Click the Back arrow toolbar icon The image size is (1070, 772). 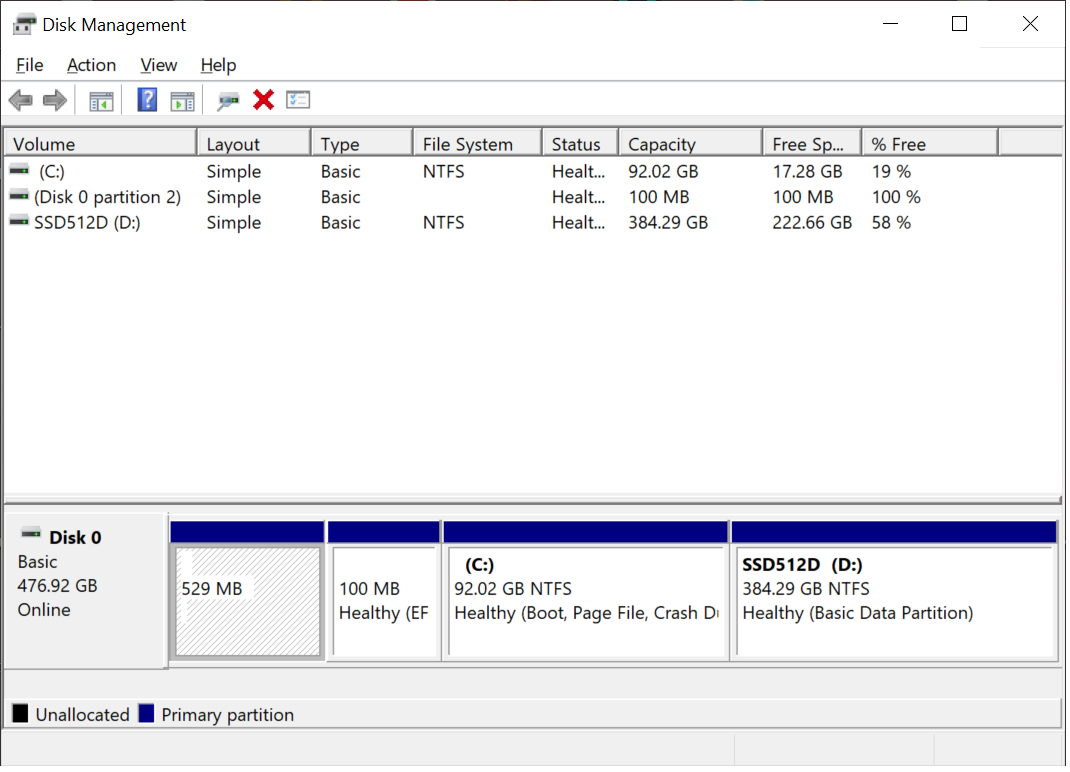click(x=20, y=100)
